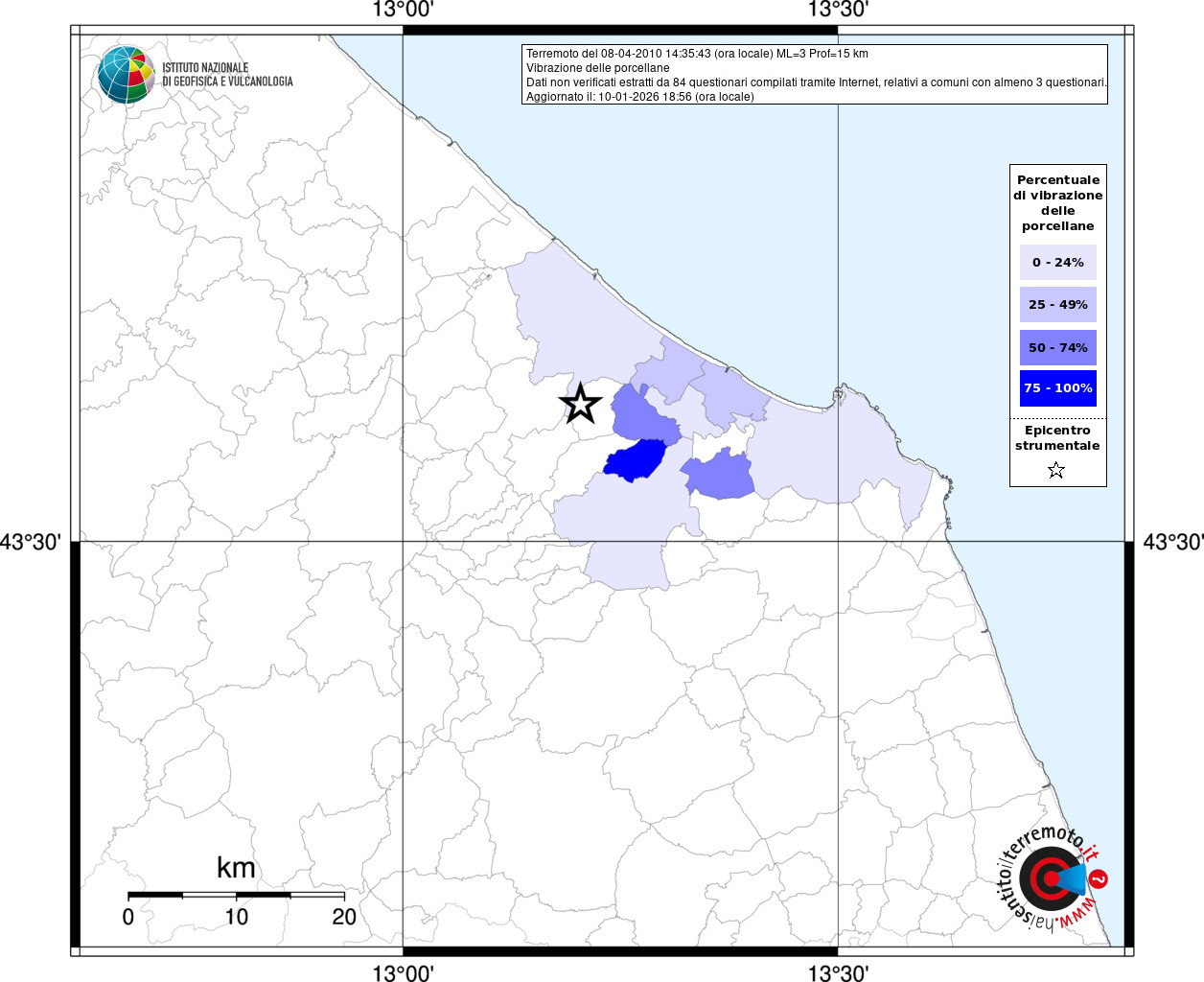Click the red question mark icon

[1100, 878]
